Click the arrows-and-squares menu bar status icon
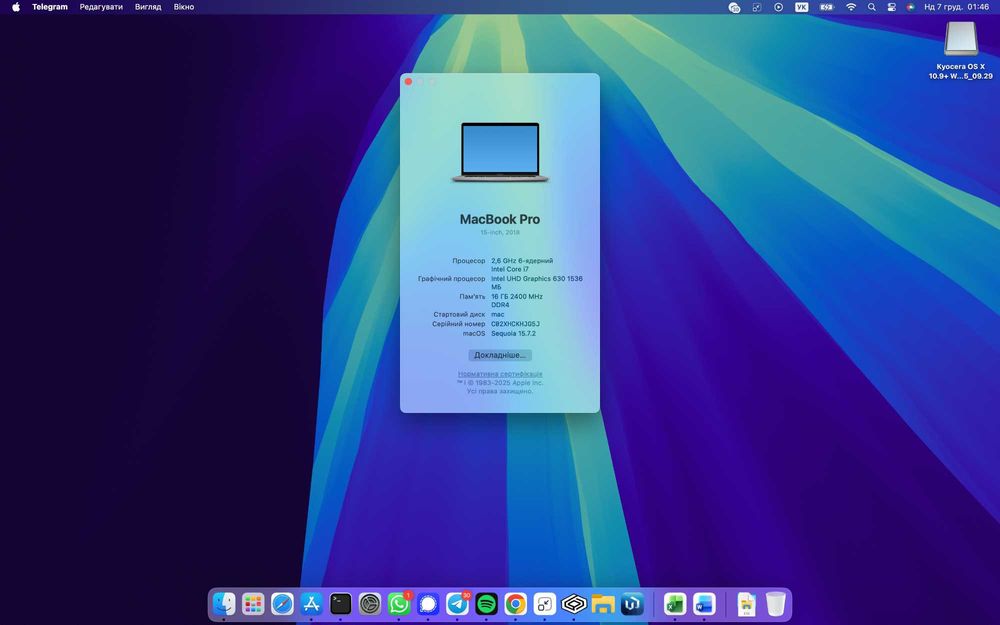This screenshot has height=625, width=1000. click(x=757, y=7)
